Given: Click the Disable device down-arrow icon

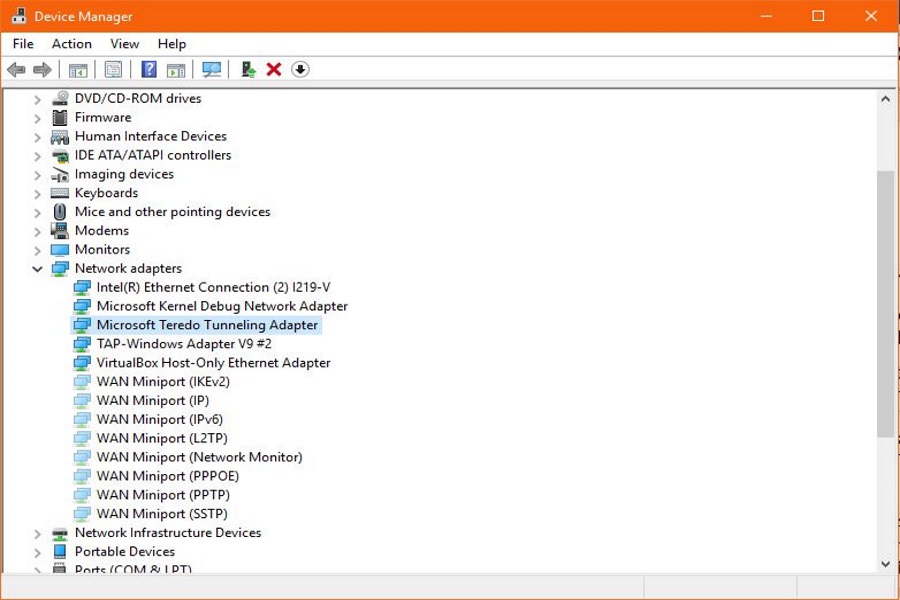Looking at the screenshot, I should click(300, 69).
